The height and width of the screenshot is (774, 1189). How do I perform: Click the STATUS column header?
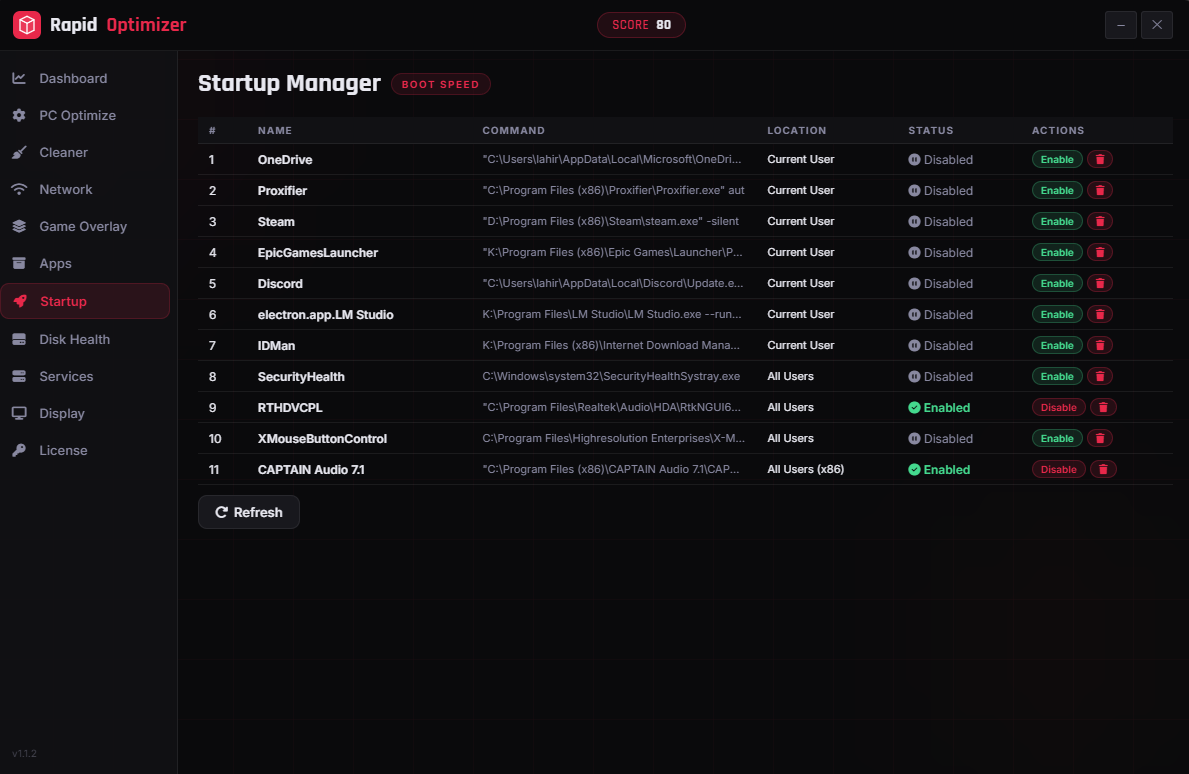click(x=931, y=130)
